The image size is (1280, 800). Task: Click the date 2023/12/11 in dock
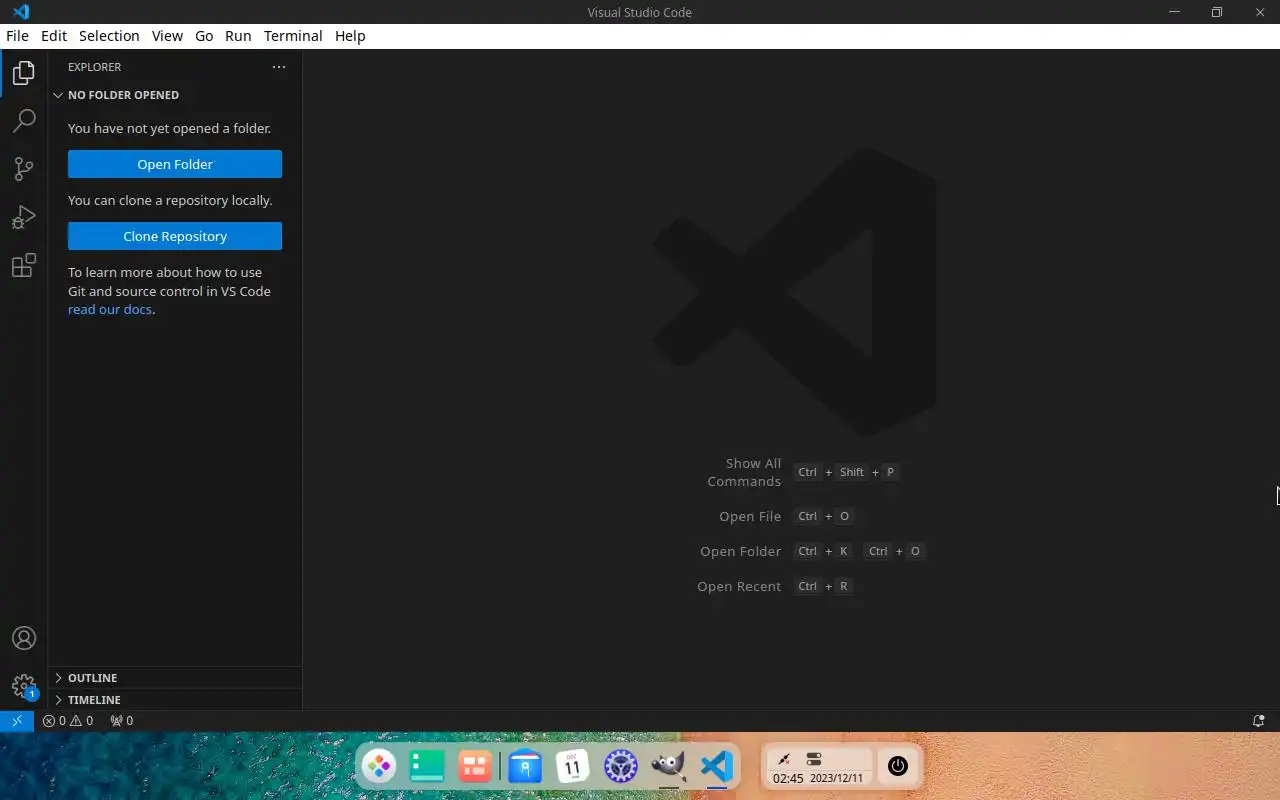(x=836, y=778)
